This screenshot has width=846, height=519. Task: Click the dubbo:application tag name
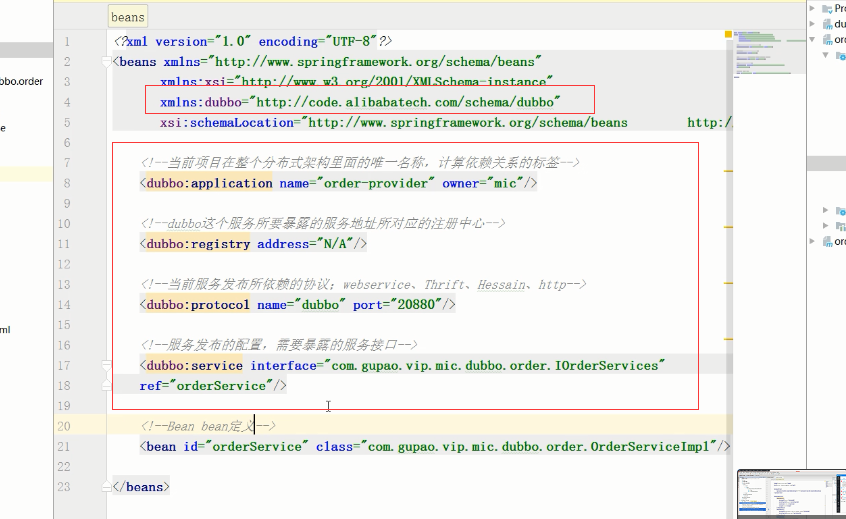(209, 183)
